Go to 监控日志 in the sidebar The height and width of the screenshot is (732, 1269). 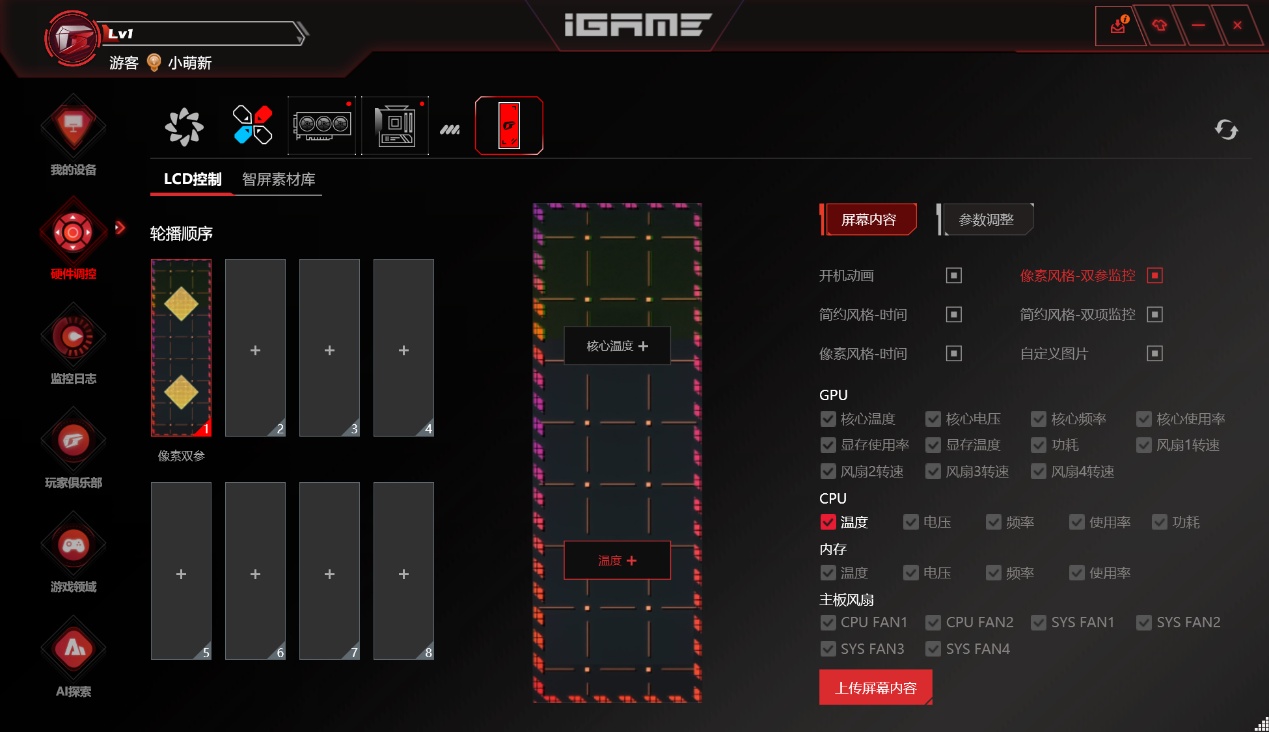click(x=73, y=347)
